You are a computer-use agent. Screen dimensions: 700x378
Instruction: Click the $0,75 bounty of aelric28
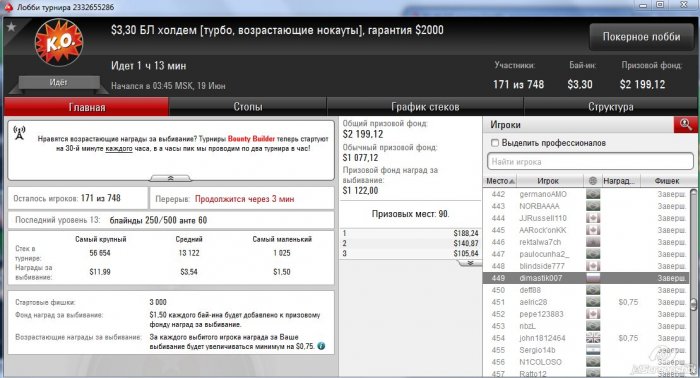(628, 302)
